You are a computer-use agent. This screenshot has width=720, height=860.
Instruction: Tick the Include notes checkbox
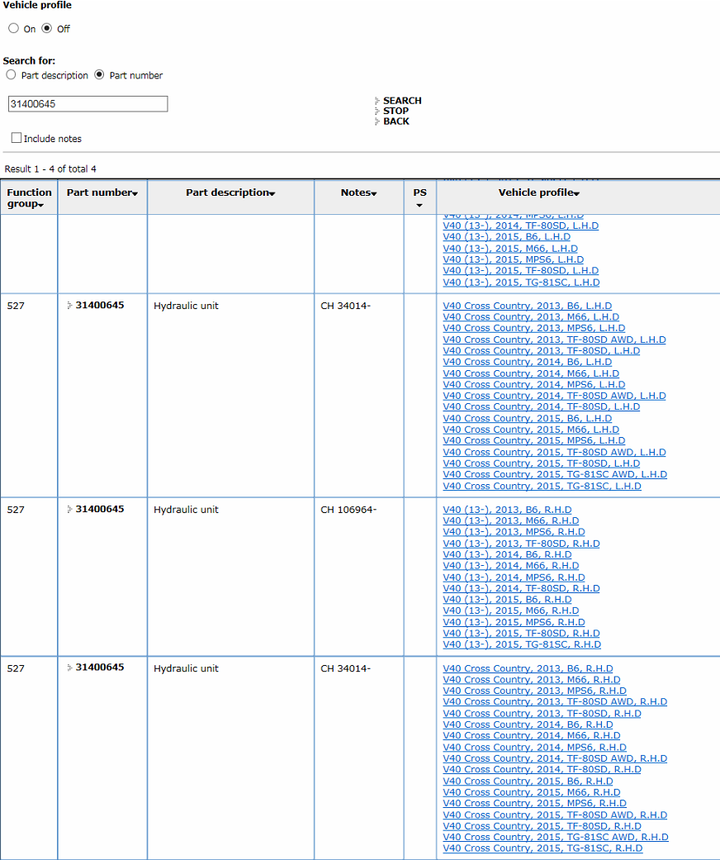(x=16, y=138)
